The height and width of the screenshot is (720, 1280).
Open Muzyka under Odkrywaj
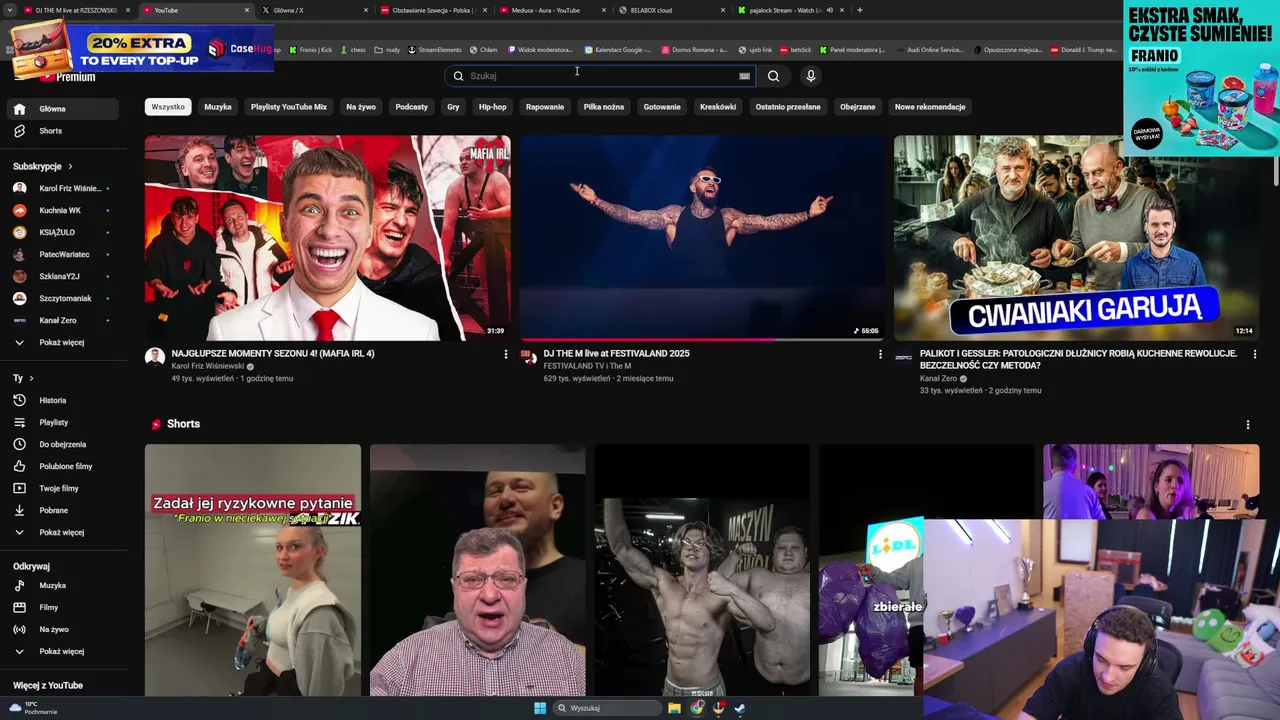pyautogui.click(x=64, y=585)
